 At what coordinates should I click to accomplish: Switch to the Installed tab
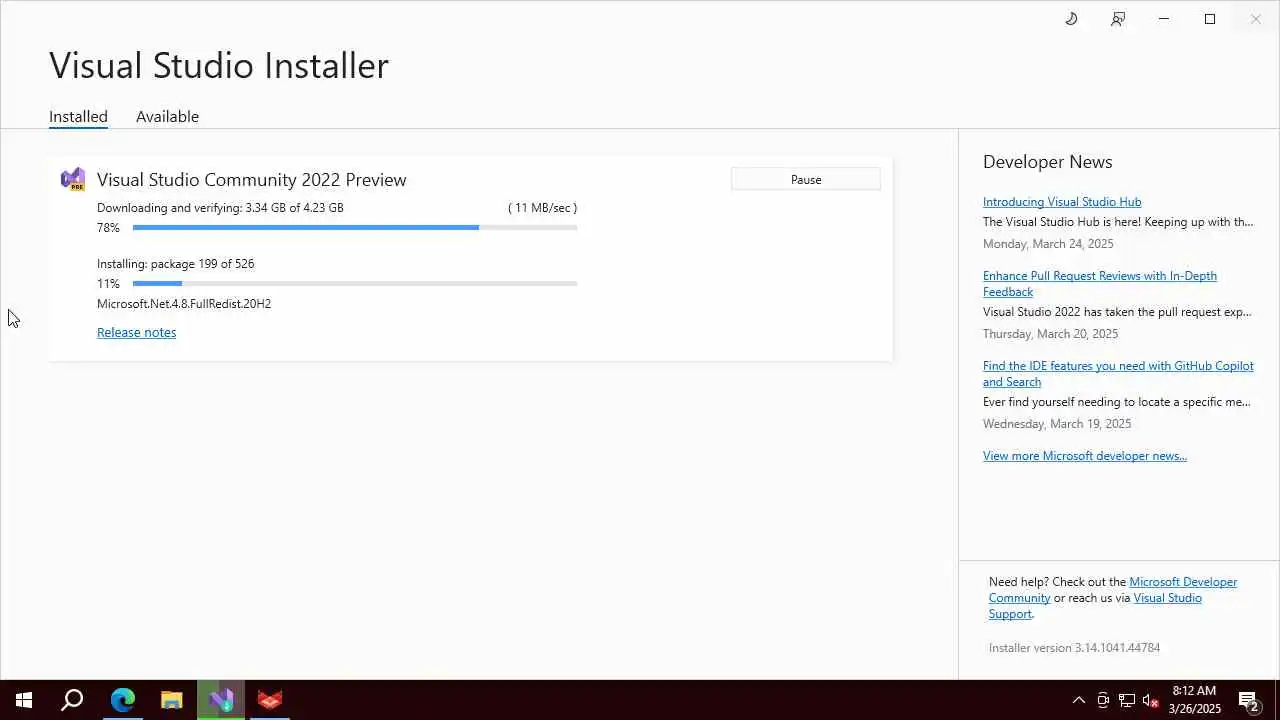click(78, 116)
